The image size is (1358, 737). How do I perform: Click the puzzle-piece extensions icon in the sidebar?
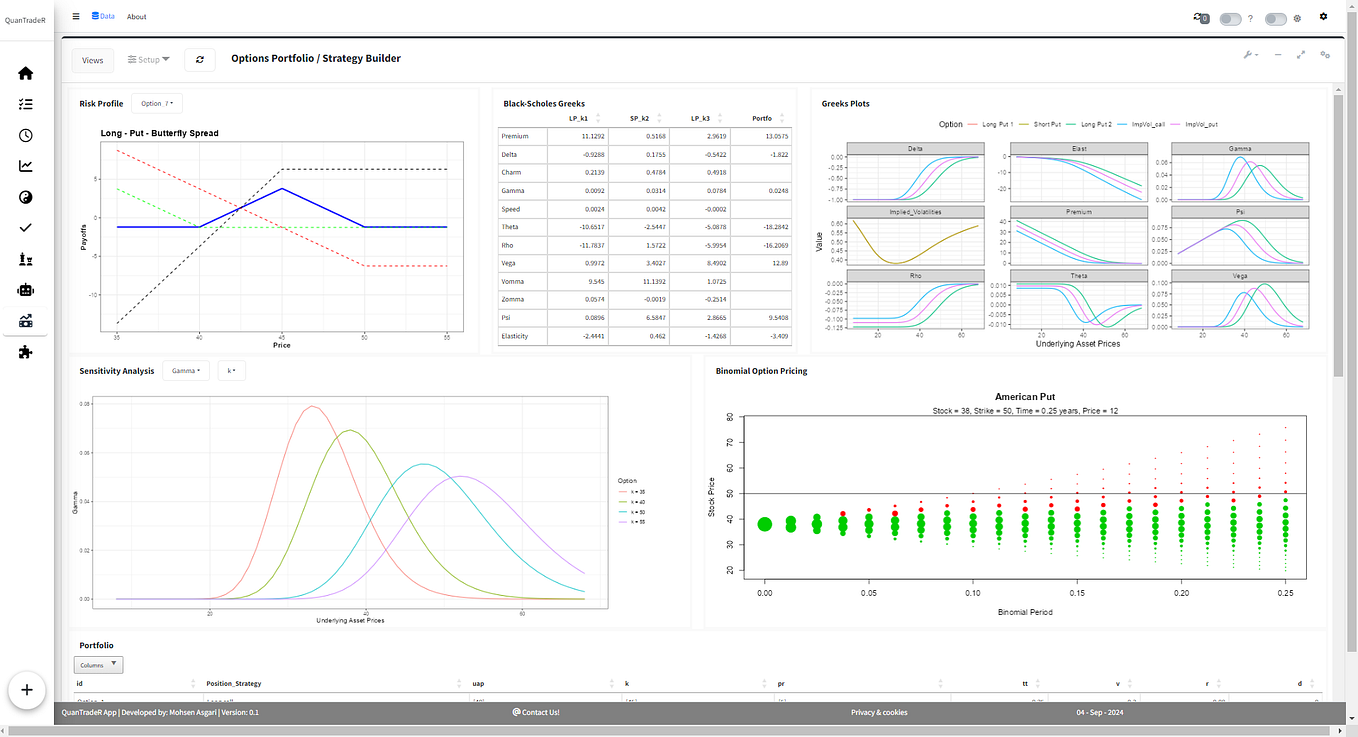(x=25, y=351)
